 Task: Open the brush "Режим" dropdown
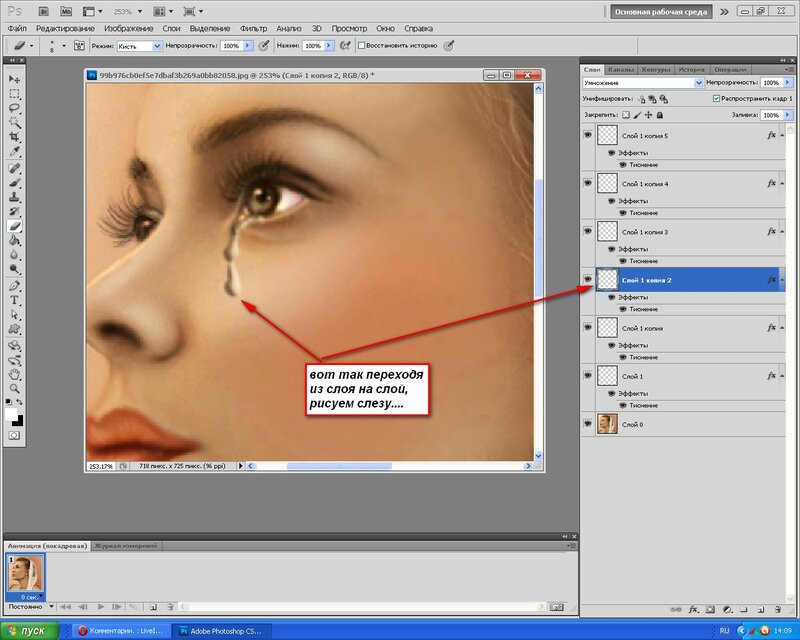(x=139, y=46)
